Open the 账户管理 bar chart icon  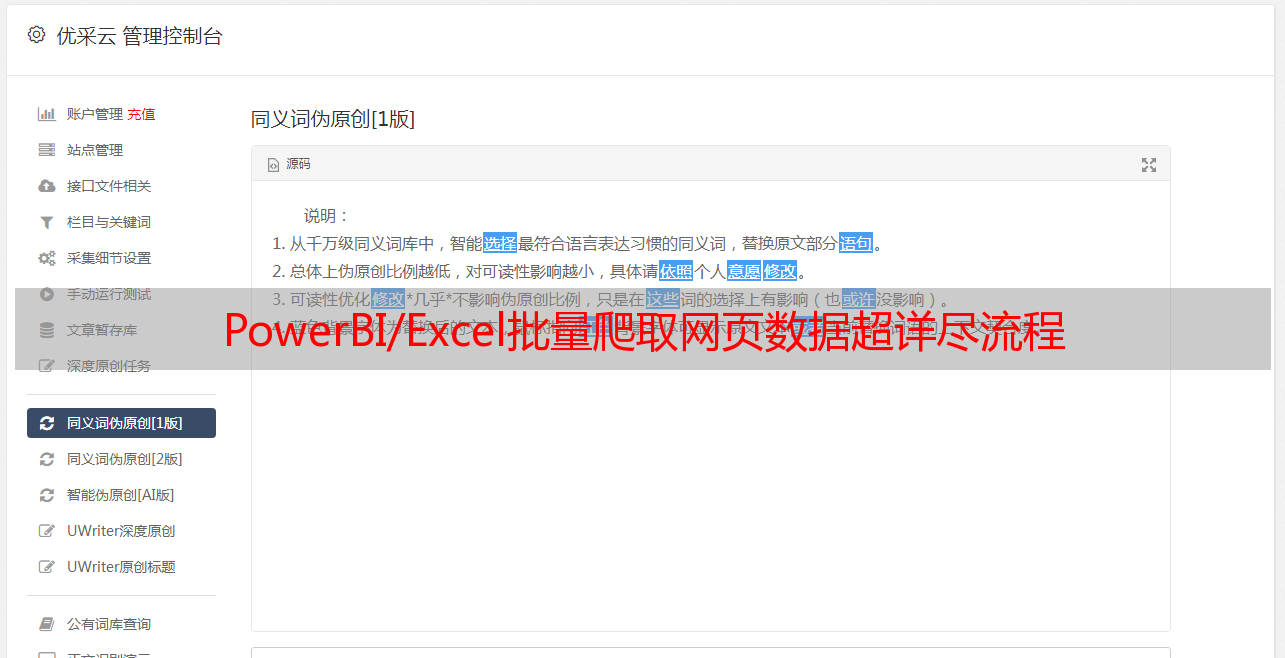46,114
